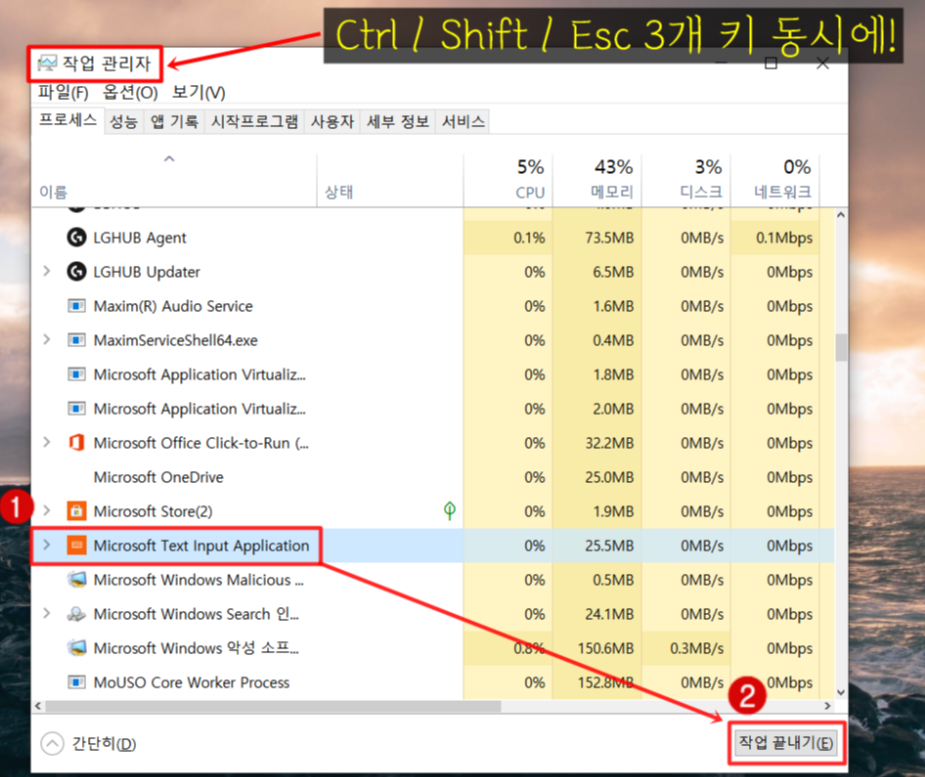The height and width of the screenshot is (777, 925).
Task: Click the MaximServiceShell64.exe process icon
Action: coord(76,340)
